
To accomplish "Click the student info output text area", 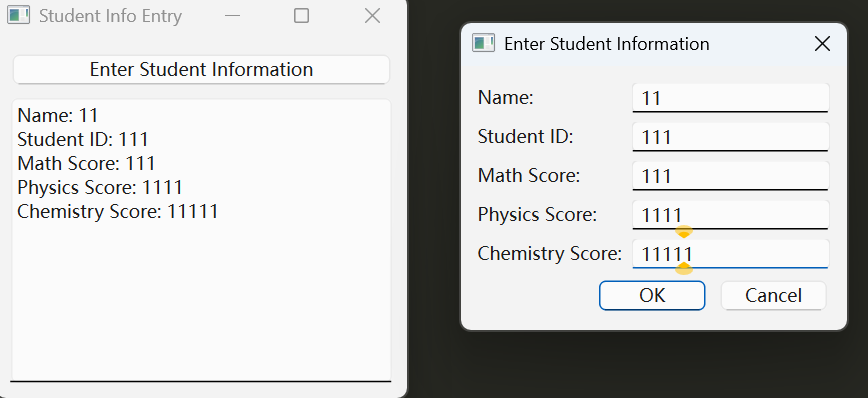I will pos(202,240).
